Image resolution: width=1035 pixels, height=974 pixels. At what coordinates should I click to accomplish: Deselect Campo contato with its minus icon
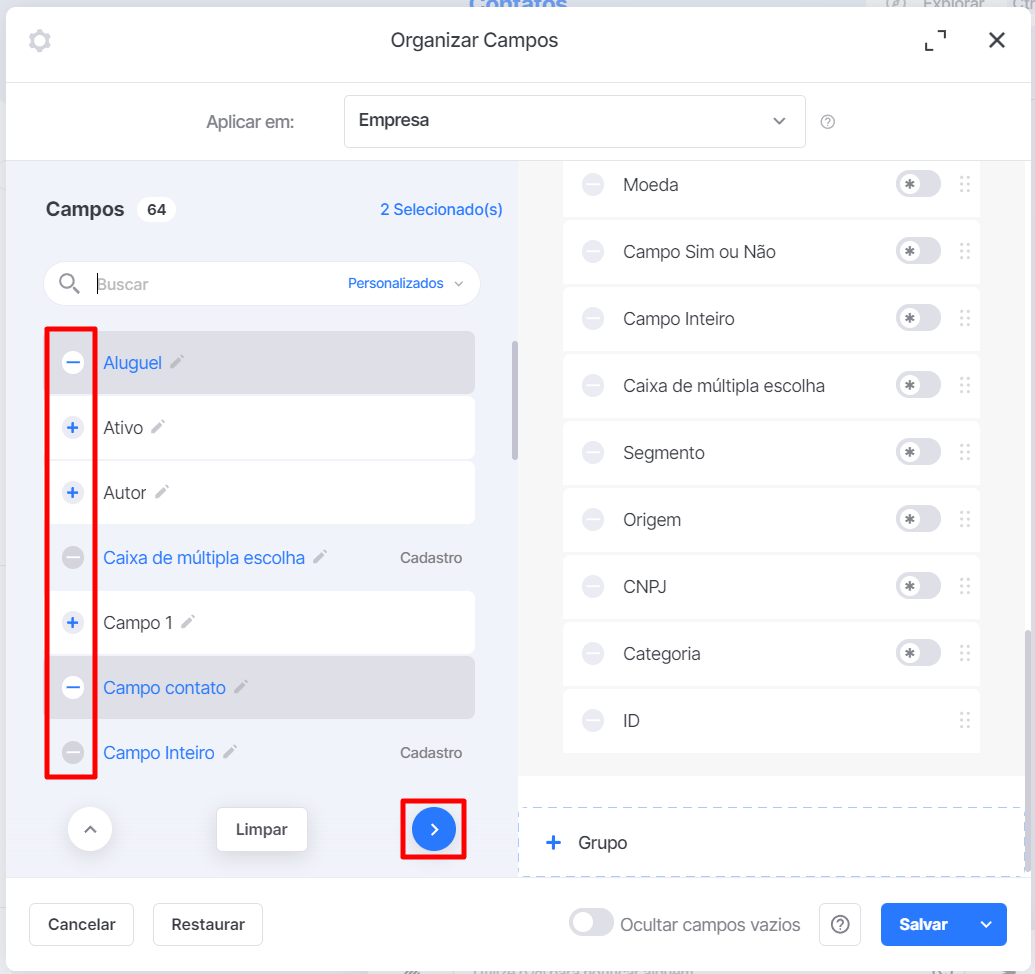(x=73, y=688)
